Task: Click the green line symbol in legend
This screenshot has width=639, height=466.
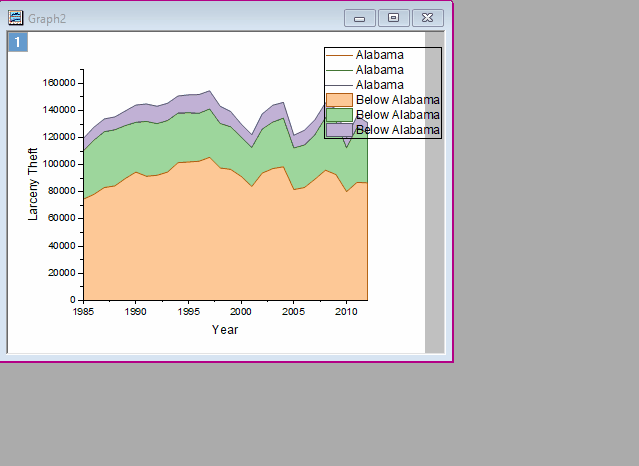Action: tap(339, 70)
